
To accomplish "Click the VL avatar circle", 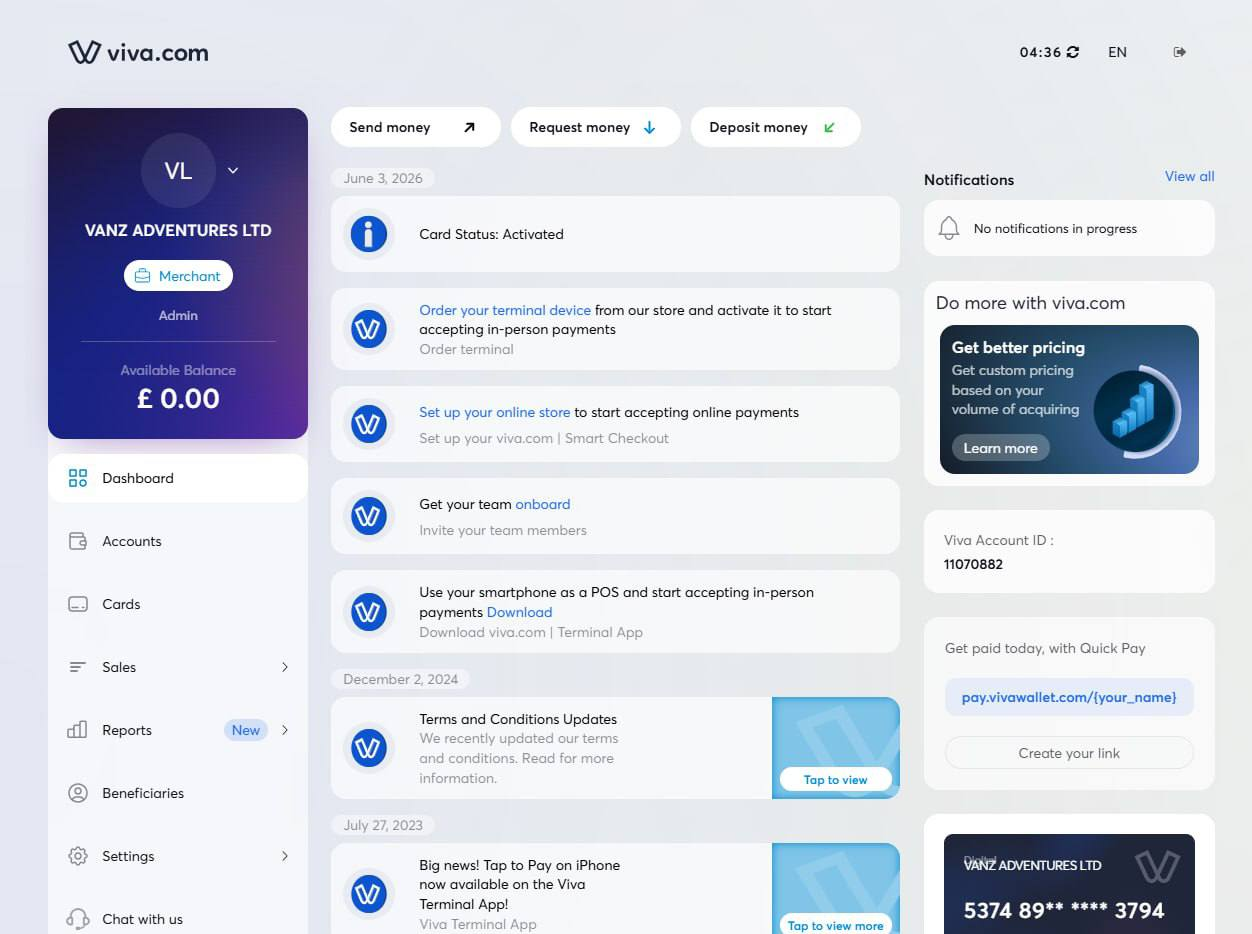I will [x=178, y=171].
